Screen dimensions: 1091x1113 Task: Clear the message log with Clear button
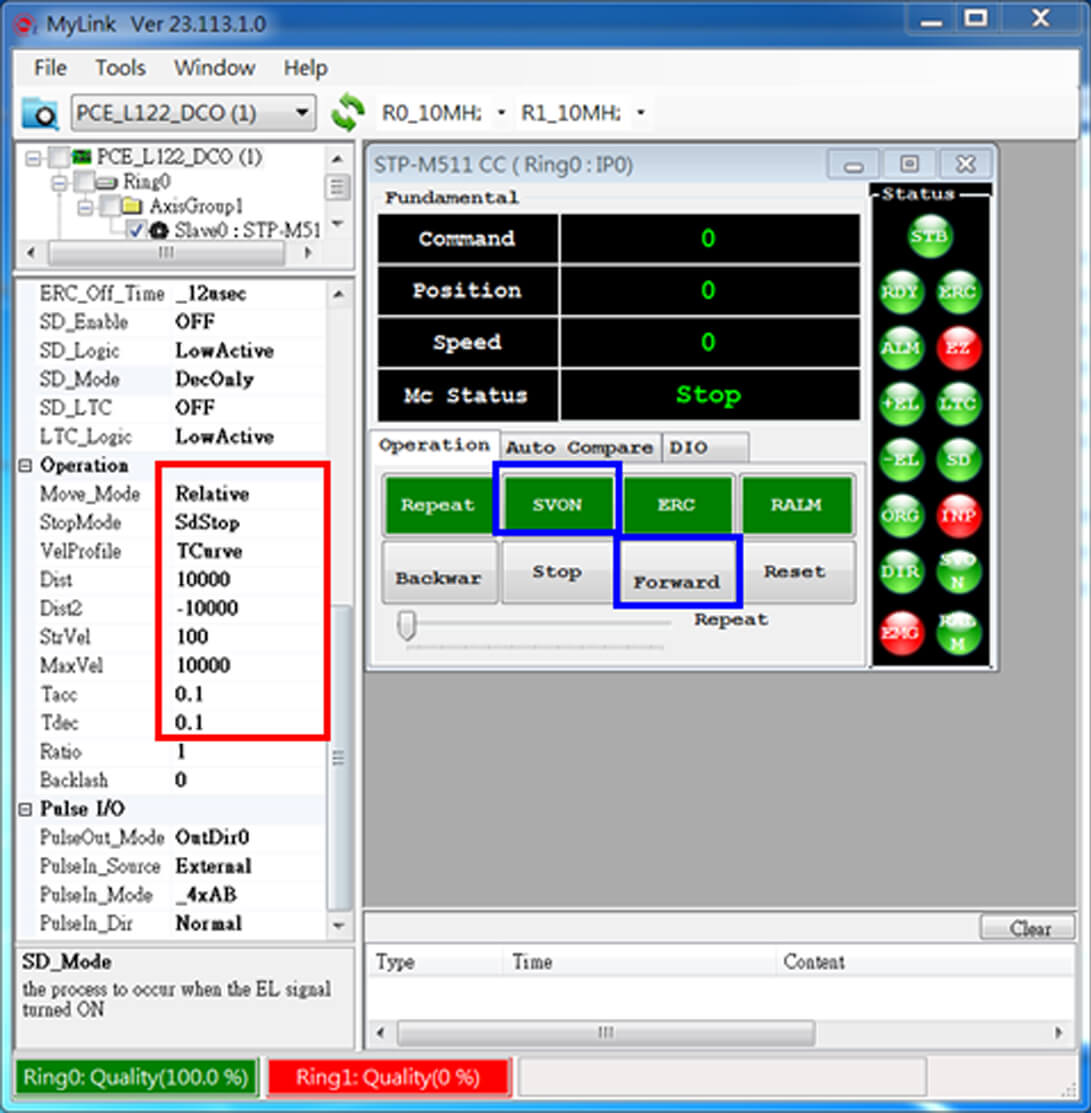point(1029,928)
